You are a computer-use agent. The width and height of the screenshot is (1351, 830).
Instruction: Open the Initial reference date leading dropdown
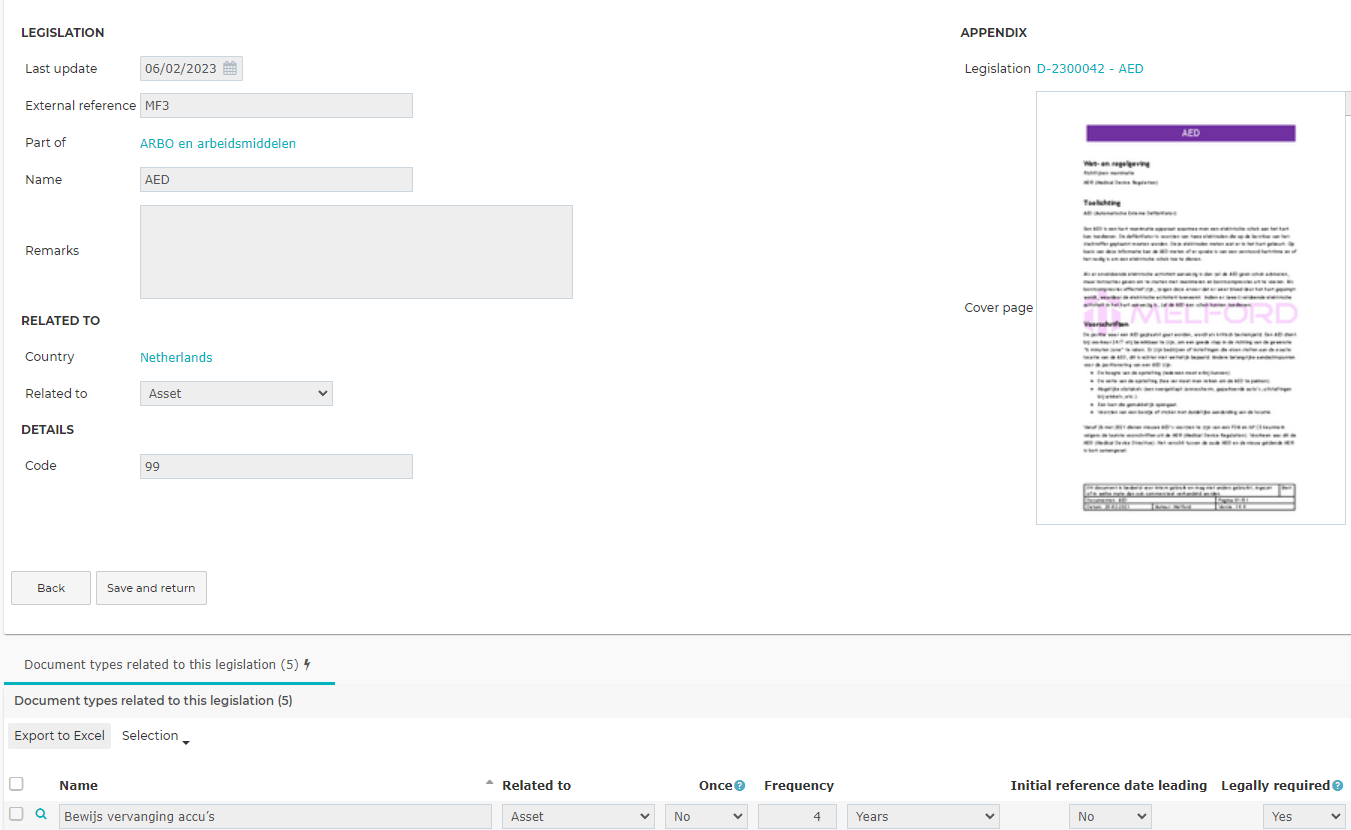point(1111,817)
